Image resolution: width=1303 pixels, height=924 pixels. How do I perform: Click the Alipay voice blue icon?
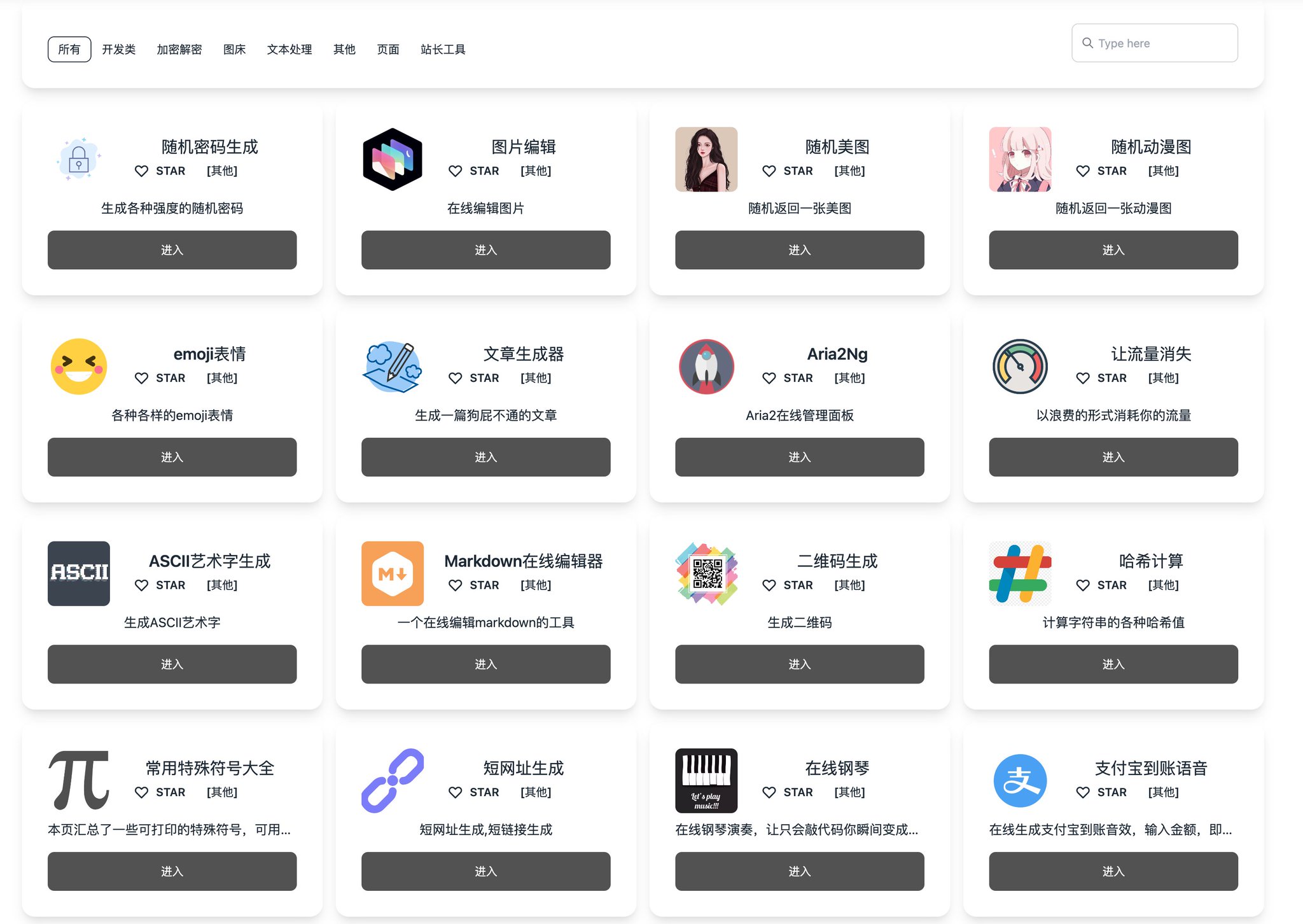click(x=1020, y=780)
